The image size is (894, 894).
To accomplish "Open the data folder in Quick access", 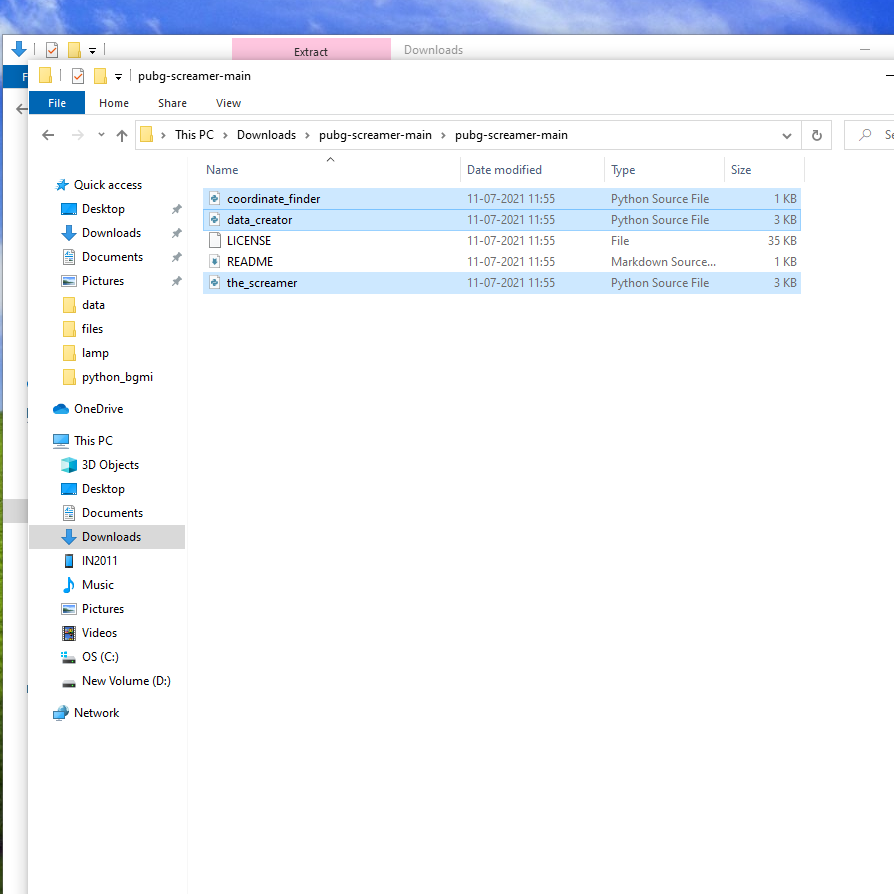I will point(93,305).
